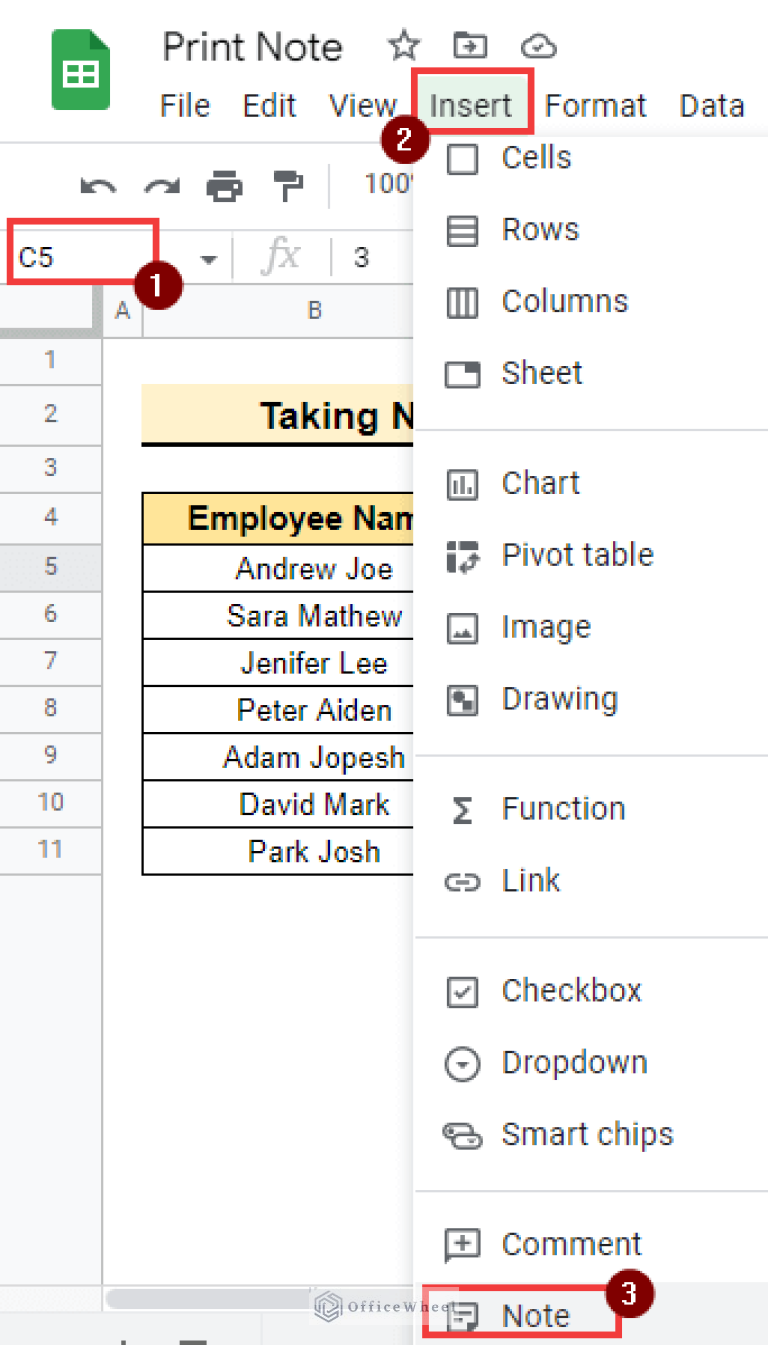Choose Dropdown in the Insert menu
Viewport: 768px width, 1345px height.
(574, 1063)
